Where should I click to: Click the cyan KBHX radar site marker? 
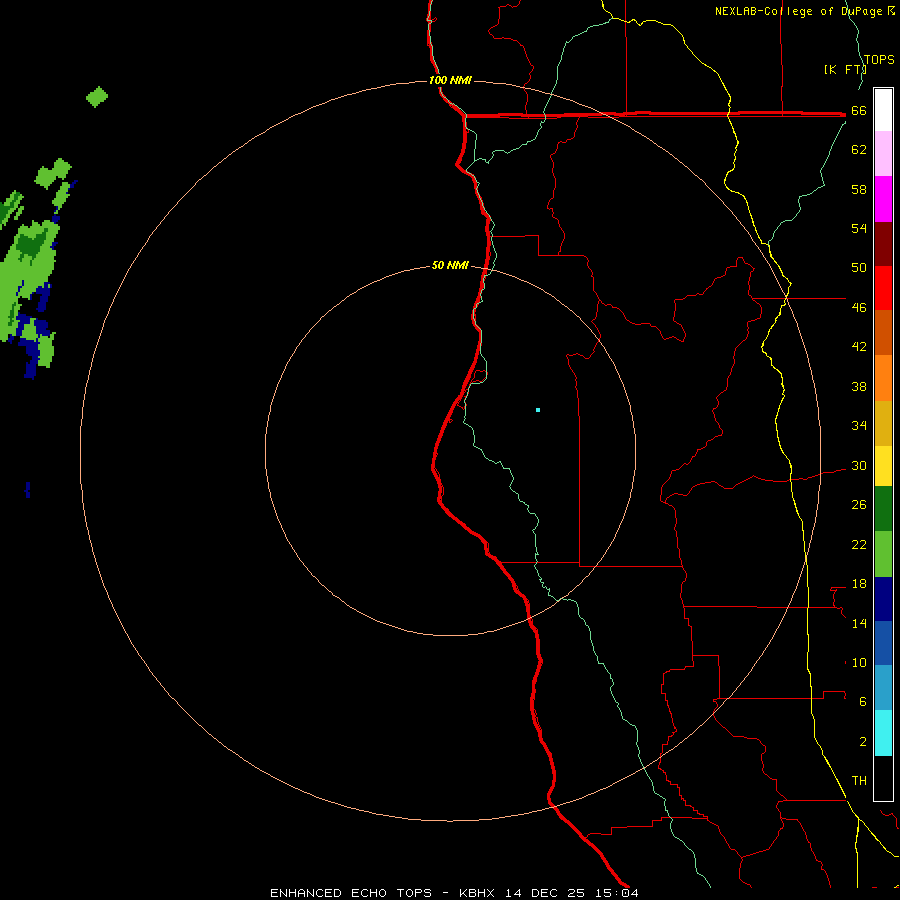(538, 410)
